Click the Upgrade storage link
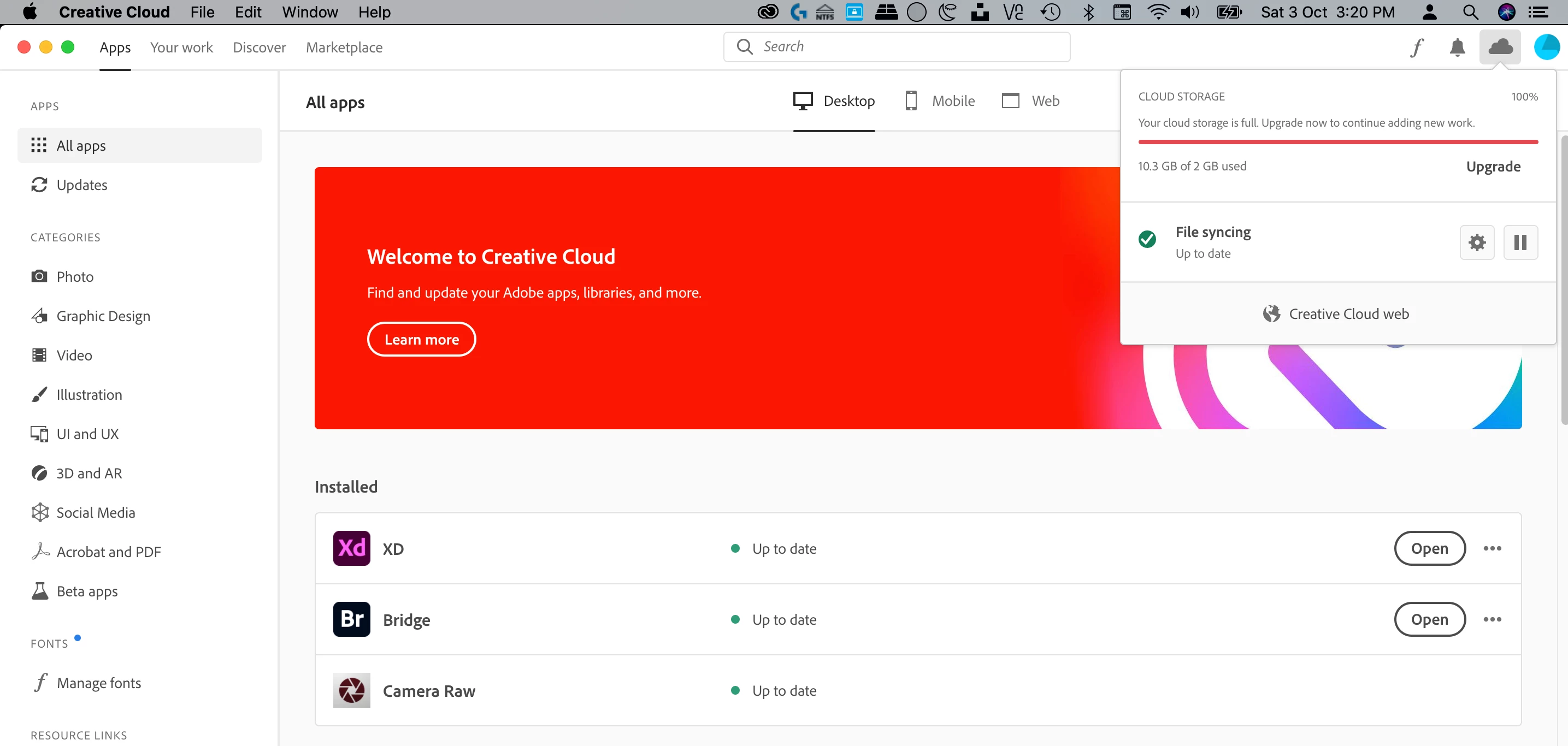This screenshot has width=1568, height=746. tap(1493, 166)
